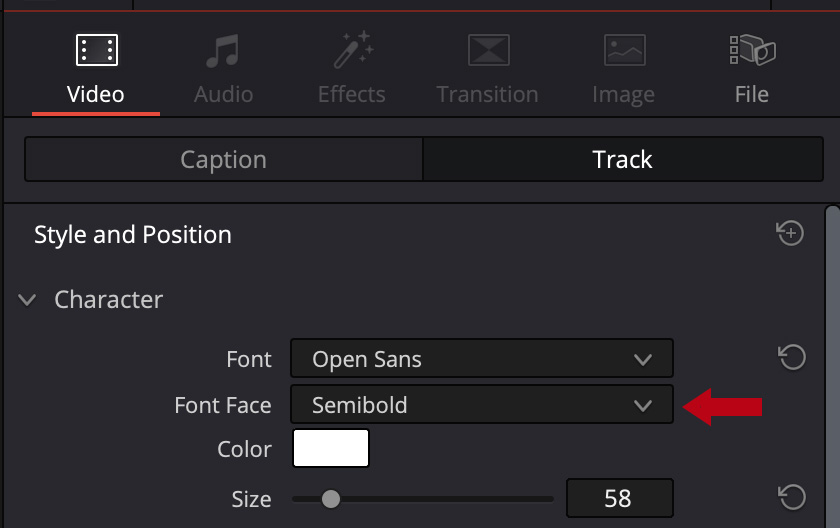Switch to the Track tab
This screenshot has width=840, height=528.
[x=622, y=160]
